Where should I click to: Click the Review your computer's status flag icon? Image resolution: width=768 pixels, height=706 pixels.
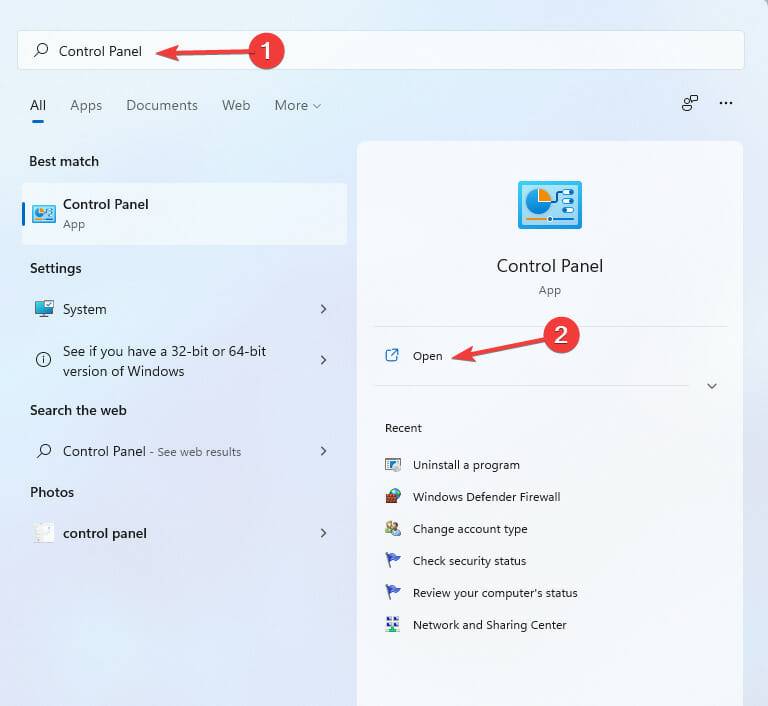pos(393,592)
